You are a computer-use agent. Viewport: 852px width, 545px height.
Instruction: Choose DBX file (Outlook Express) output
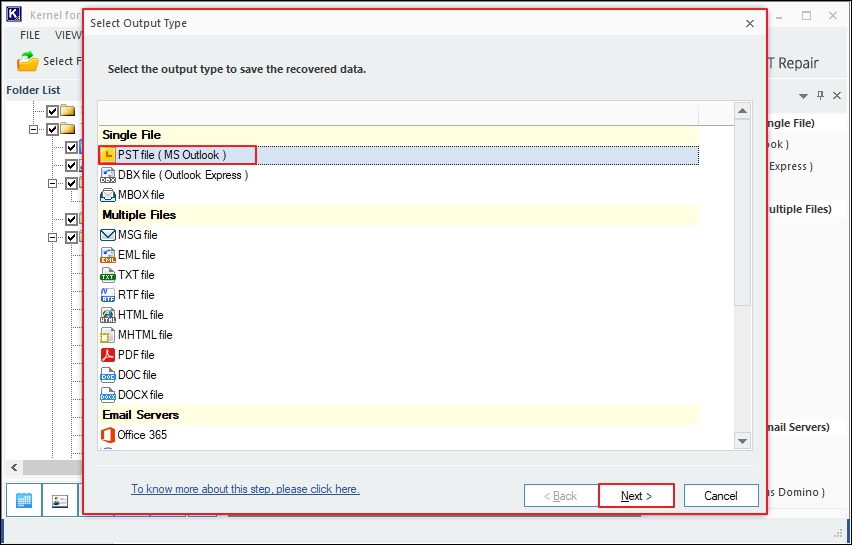pos(398,175)
